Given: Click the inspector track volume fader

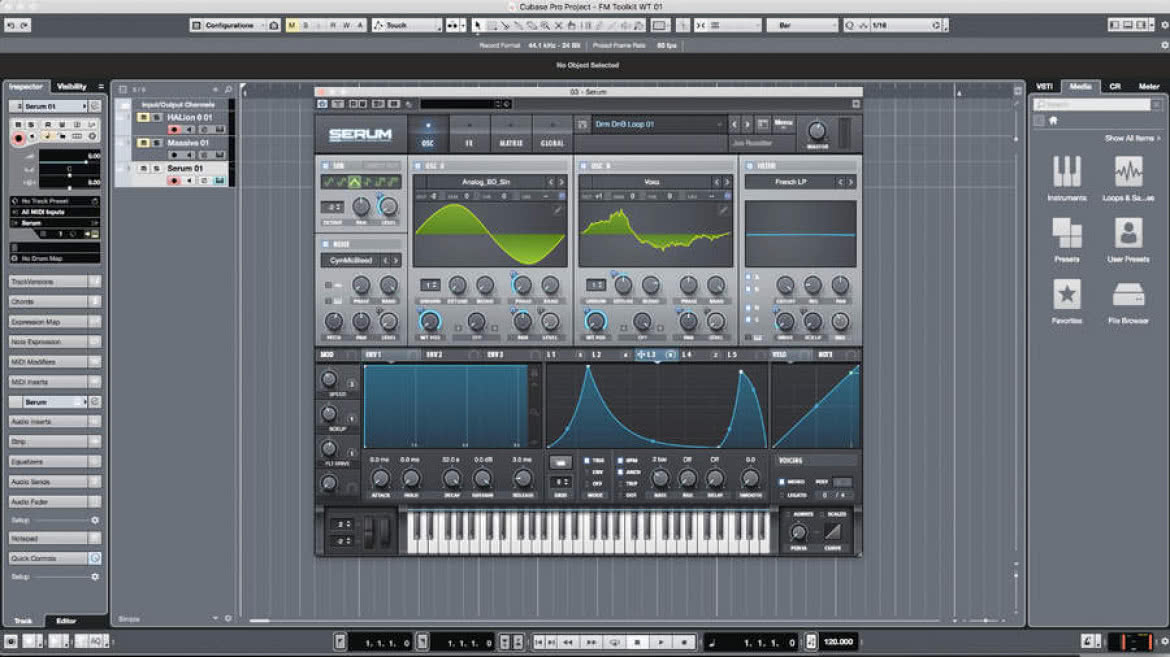Looking at the screenshot, I should click(x=70, y=161).
